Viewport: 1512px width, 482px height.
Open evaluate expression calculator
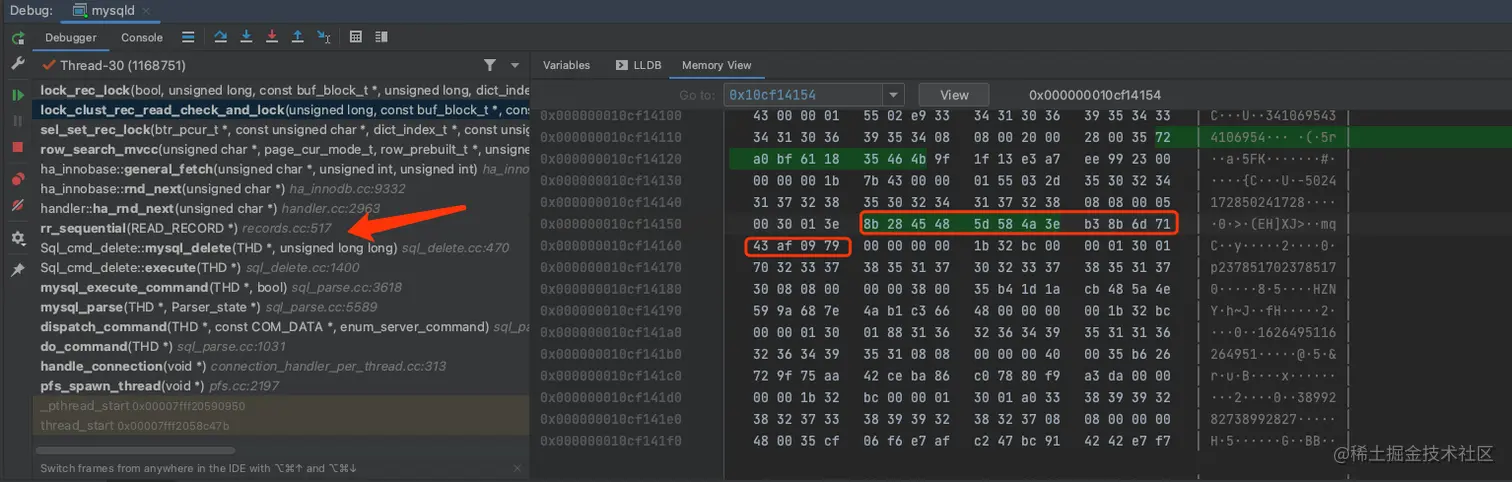point(355,37)
